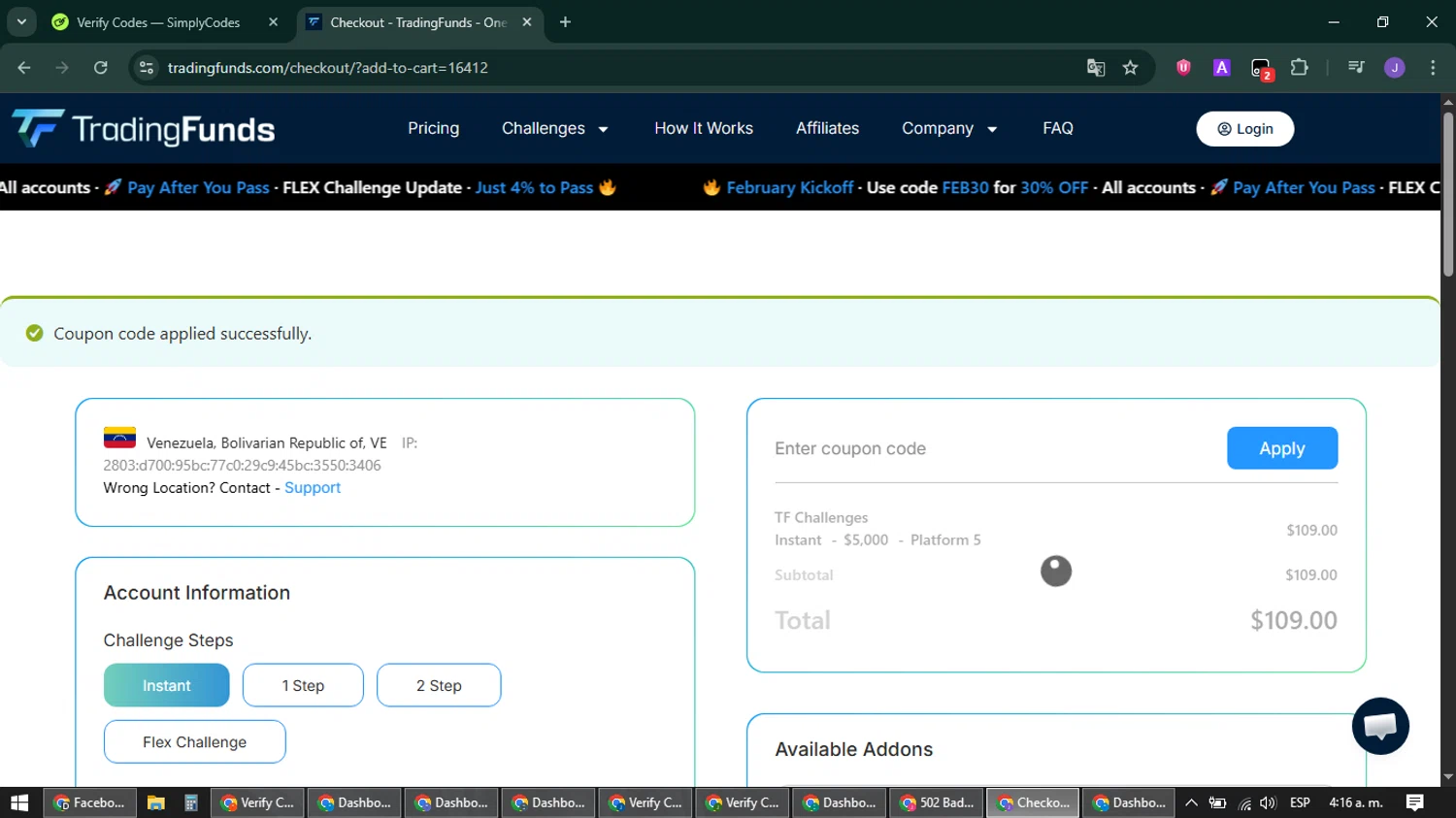Show hidden system tray icons
1456x818 pixels.
(x=1191, y=802)
